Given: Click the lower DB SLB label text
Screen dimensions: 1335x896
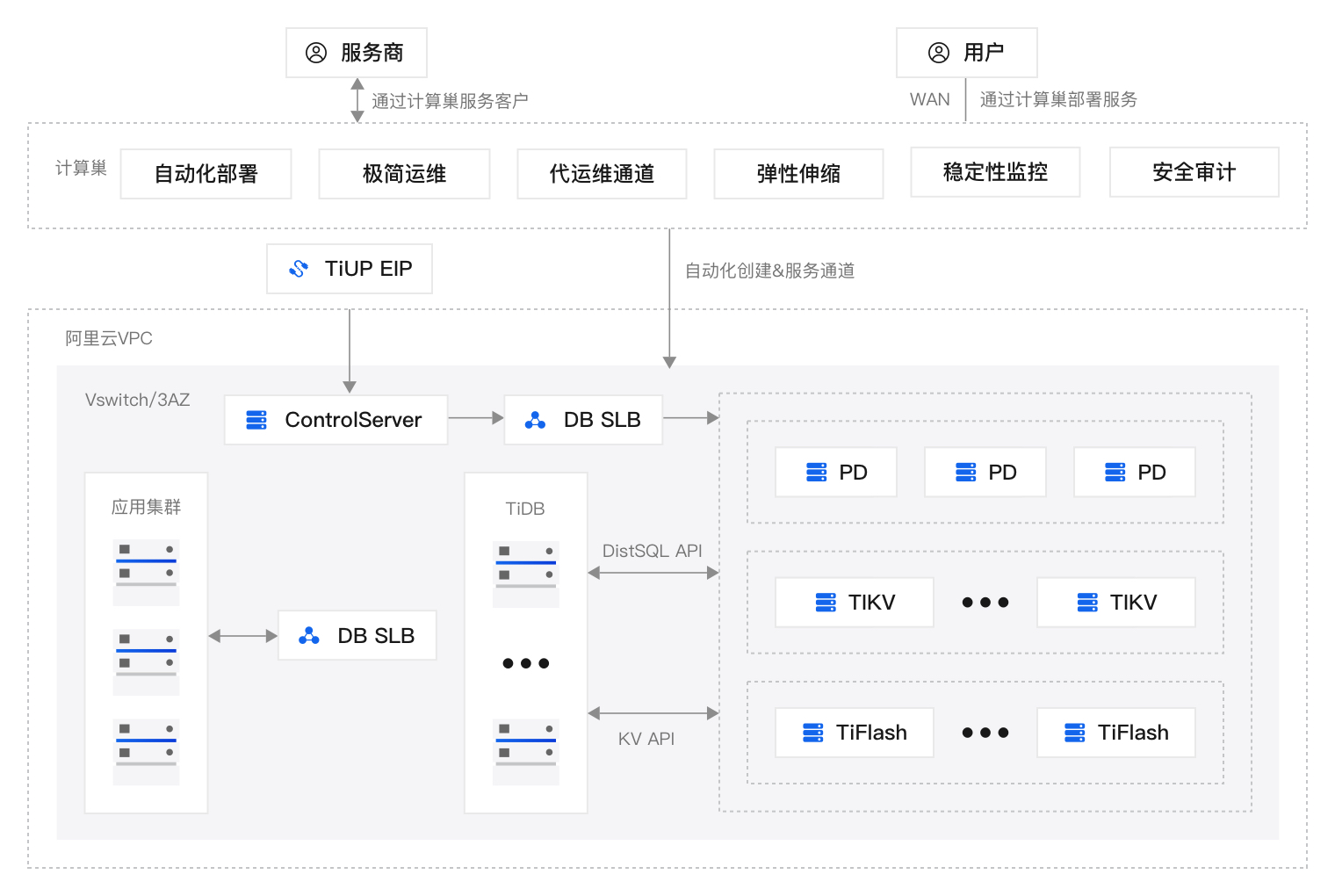Looking at the screenshot, I should (x=376, y=636).
